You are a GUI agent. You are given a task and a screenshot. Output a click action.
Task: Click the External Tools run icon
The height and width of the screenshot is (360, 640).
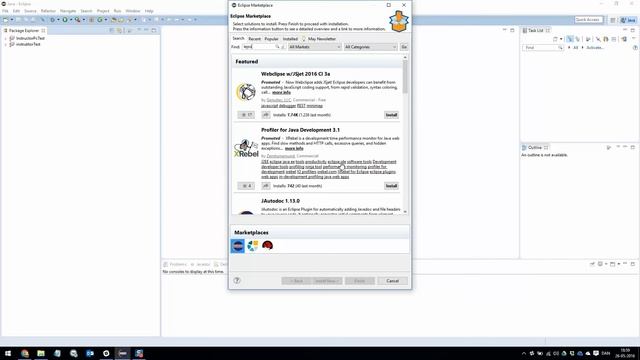point(78,20)
